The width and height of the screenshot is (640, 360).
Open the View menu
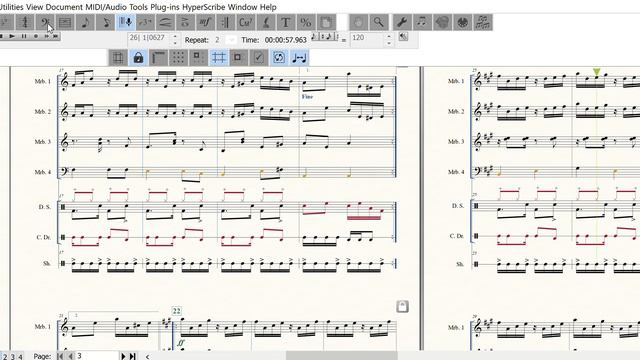click(34, 7)
